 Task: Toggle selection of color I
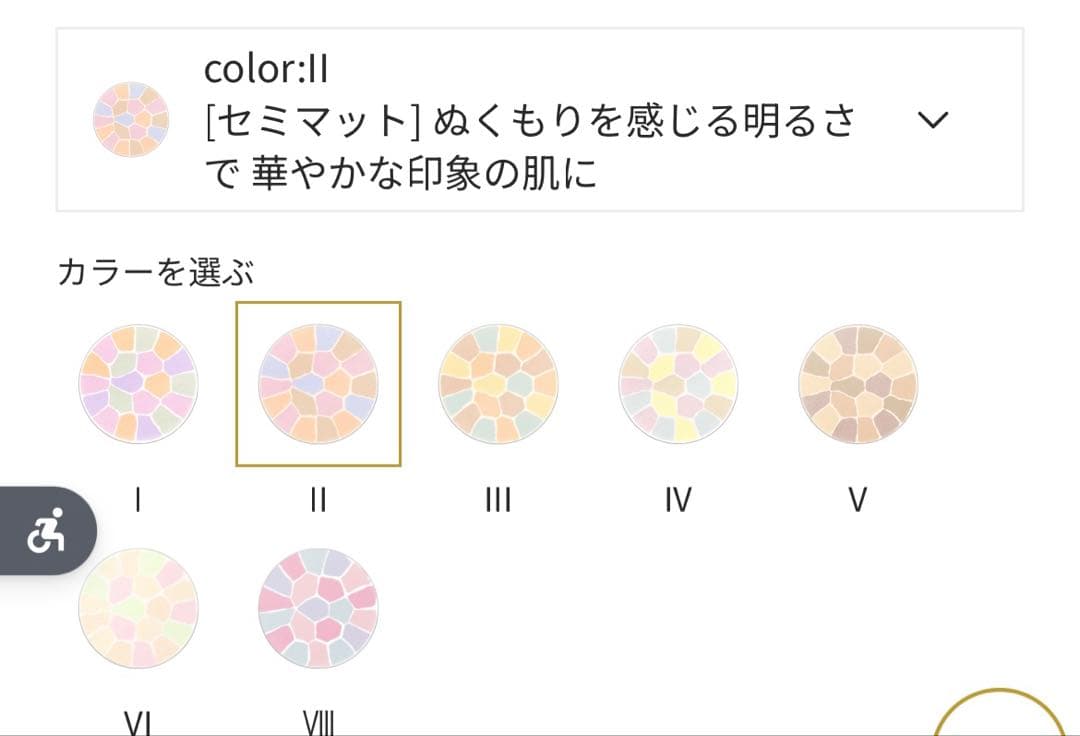click(x=138, y=383)
